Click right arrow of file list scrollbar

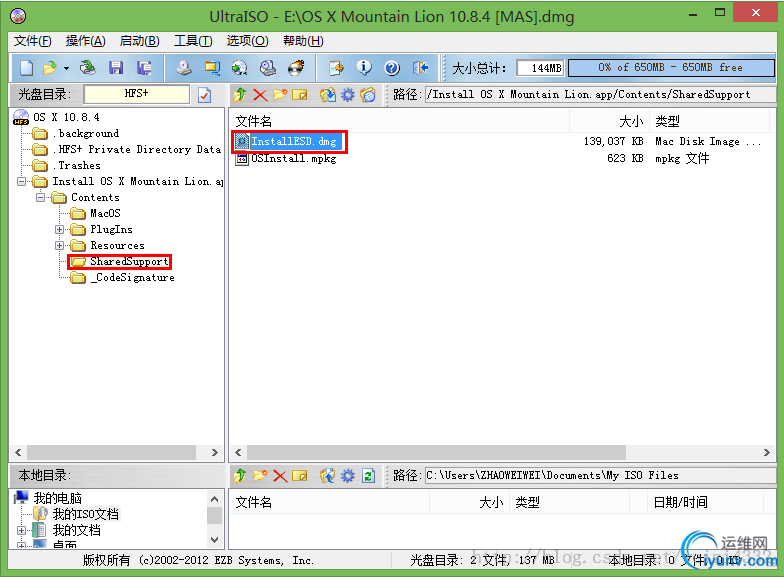point(766,452)
